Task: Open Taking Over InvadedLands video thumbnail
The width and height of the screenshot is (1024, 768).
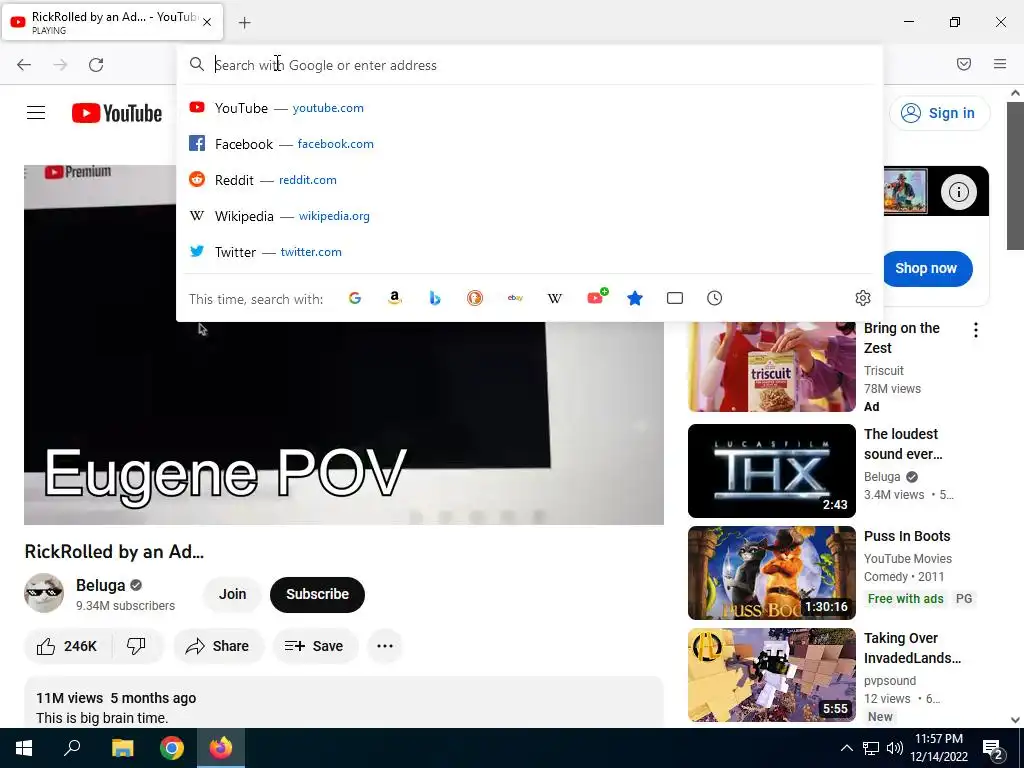Action: point(772,675)
